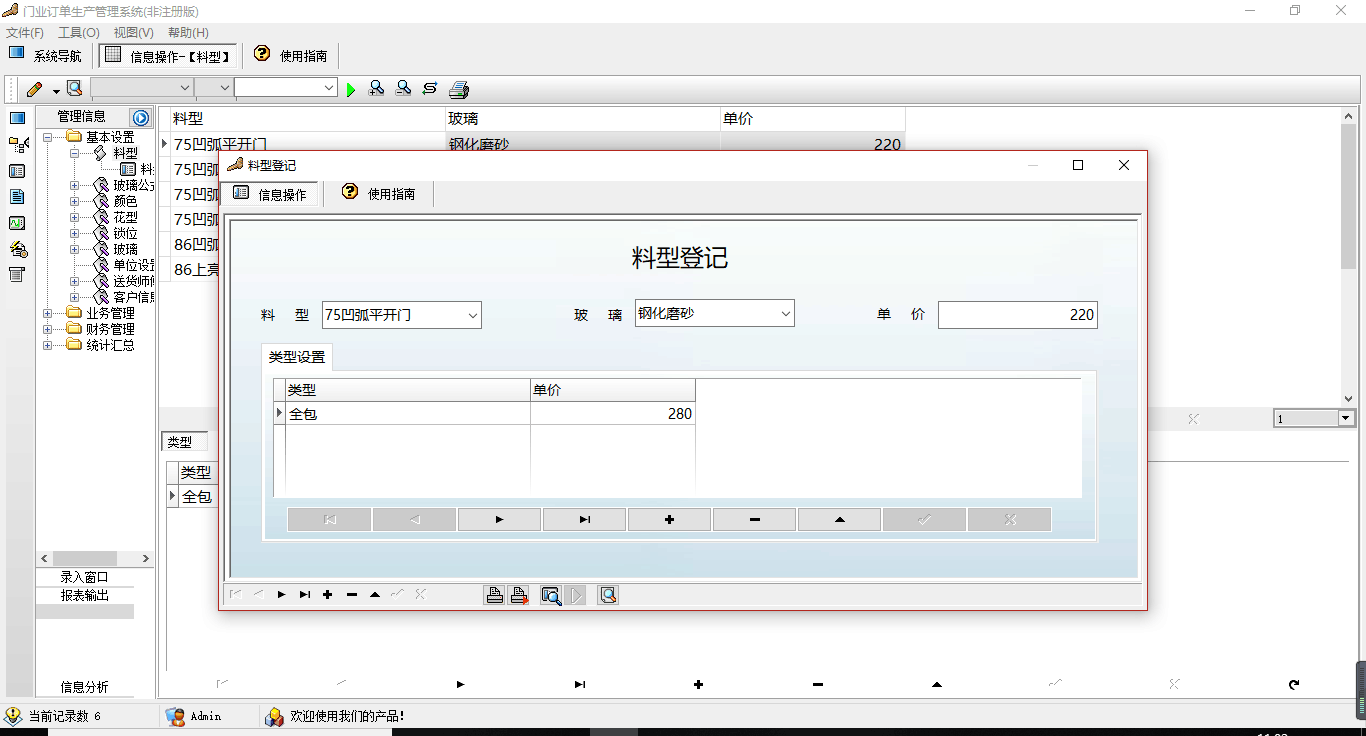This screenshot has width=1366, height=736.
Task: Click the green chart monitor icon in left sidebar
Action: tap(17, 223)
